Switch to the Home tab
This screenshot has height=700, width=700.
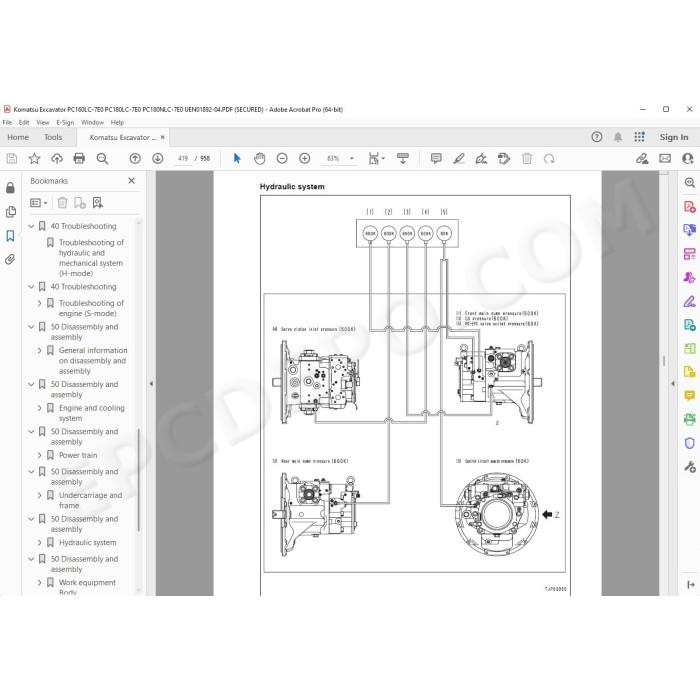[x=18, y=137]
